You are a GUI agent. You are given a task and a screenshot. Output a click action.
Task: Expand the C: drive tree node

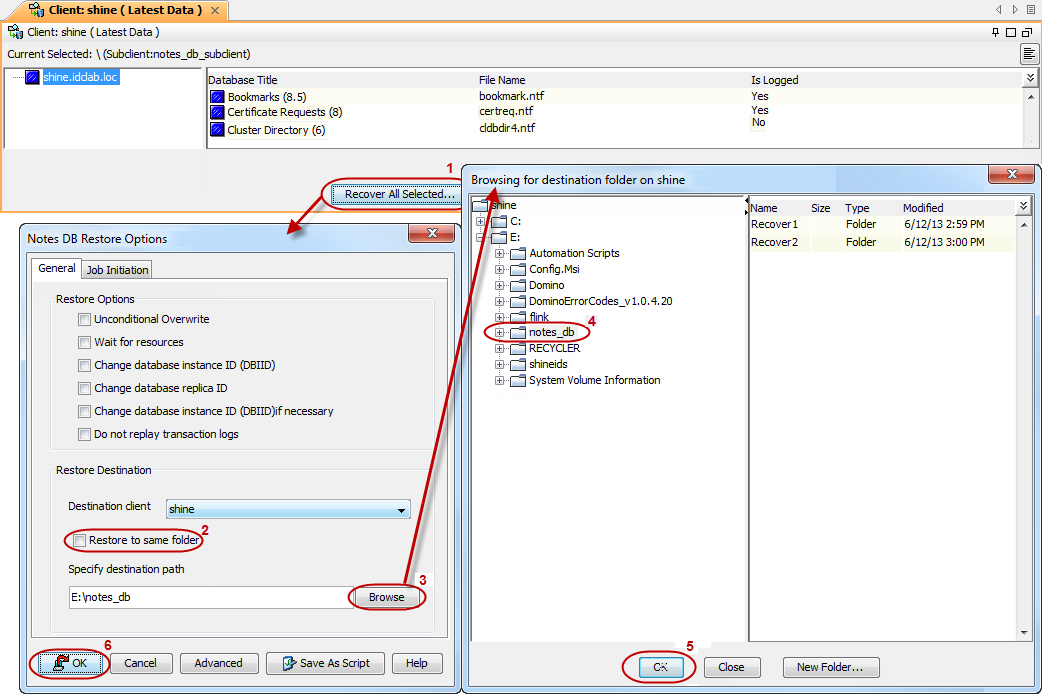(x=481, y=221)
